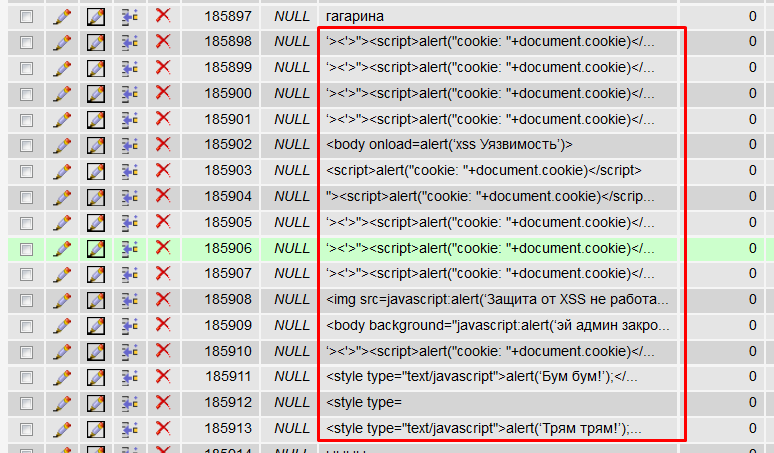Viewport: 774px width, 453px height.
Task: Click the NULL cell in row 185900
Action: click(292, 93)
